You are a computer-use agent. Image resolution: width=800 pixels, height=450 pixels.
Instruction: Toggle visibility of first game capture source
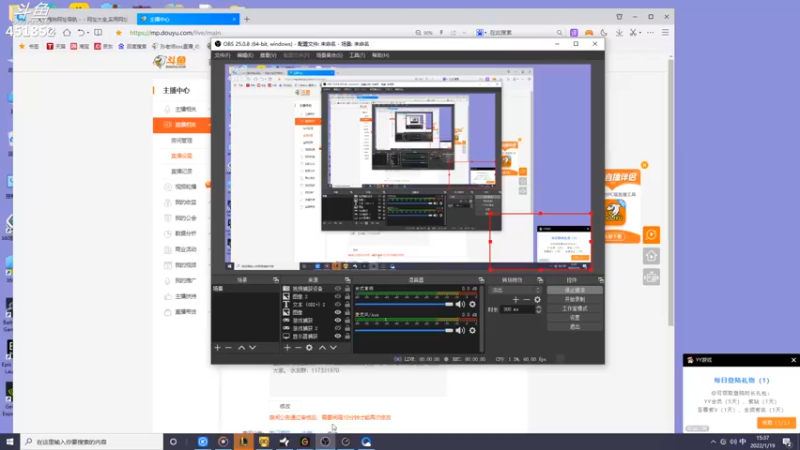(337, 320)
